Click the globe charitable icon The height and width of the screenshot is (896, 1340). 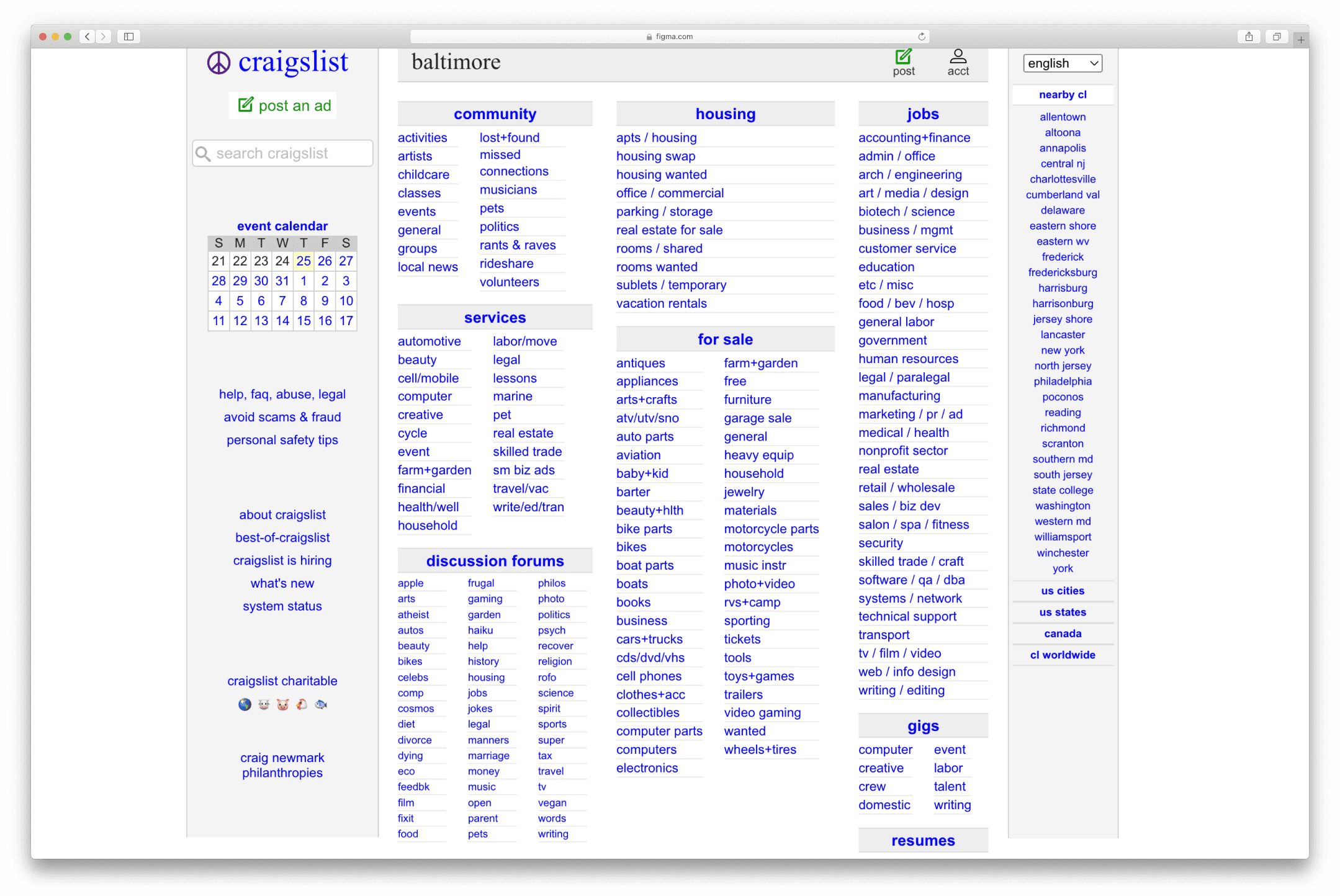tap(245, 704)
